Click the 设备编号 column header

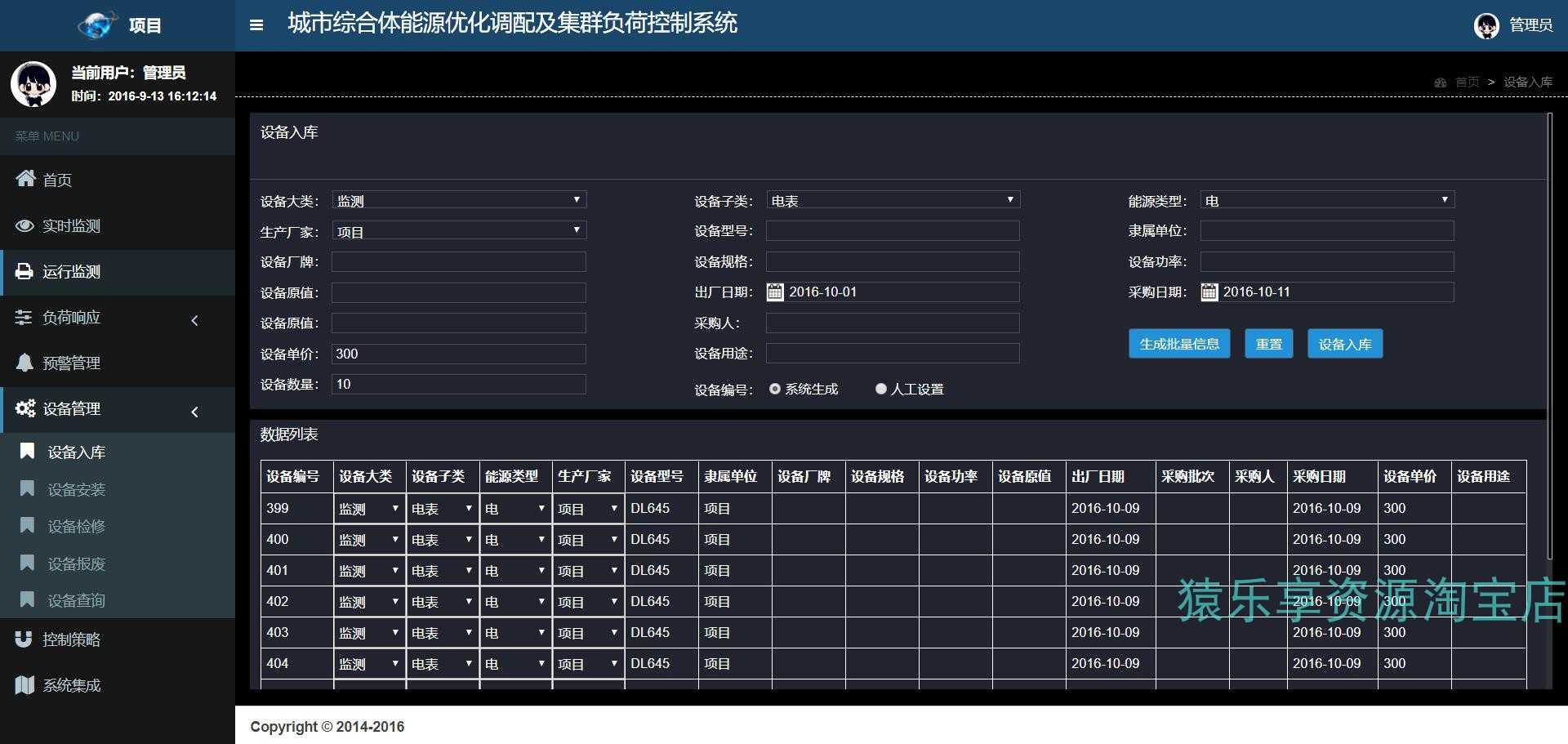297,476
